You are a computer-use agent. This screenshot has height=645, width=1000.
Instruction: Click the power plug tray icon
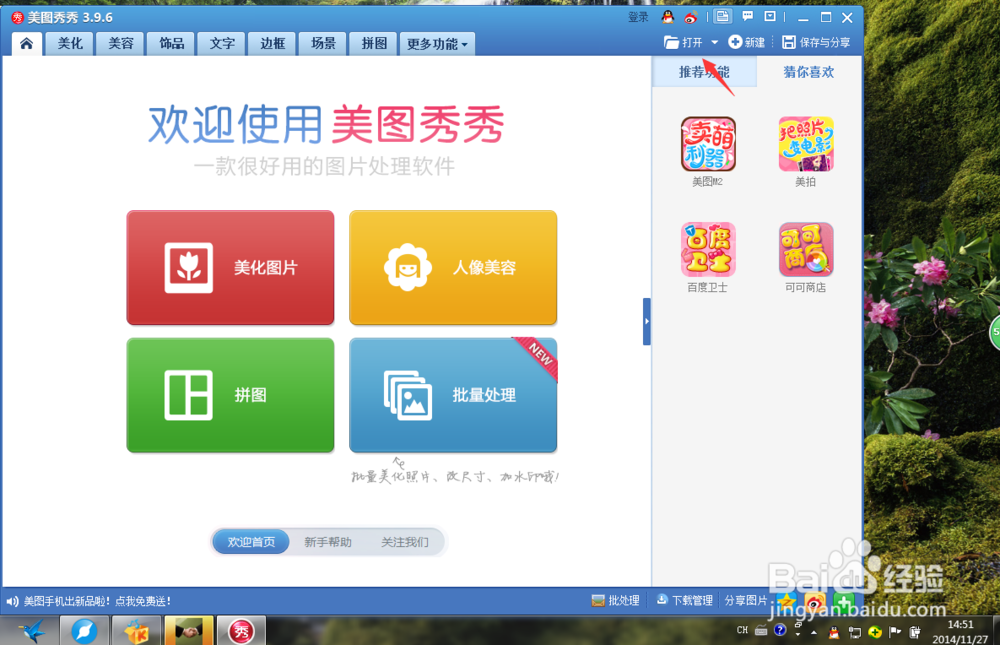tap(915, 632)
